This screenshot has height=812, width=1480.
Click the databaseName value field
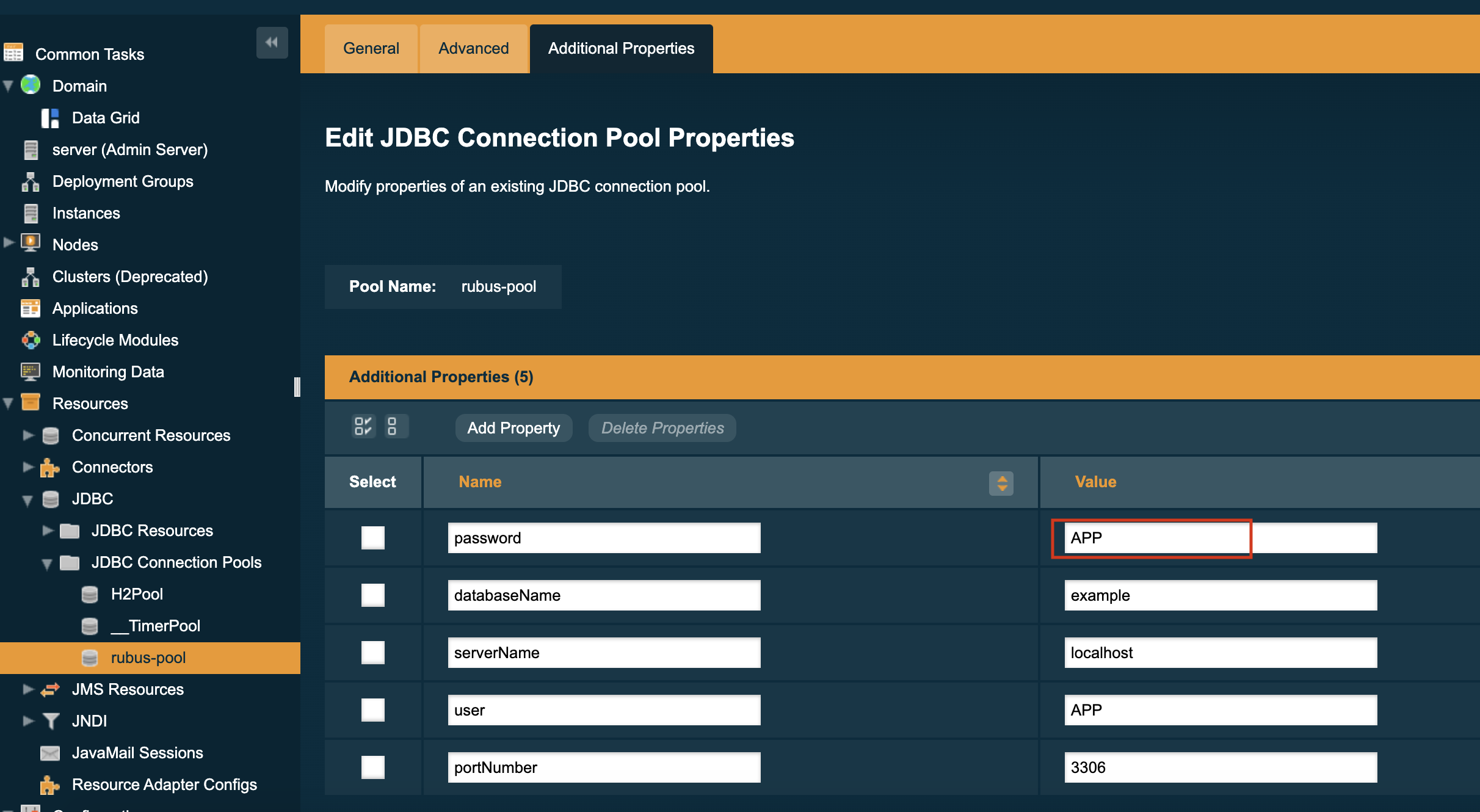(1220, 595)
